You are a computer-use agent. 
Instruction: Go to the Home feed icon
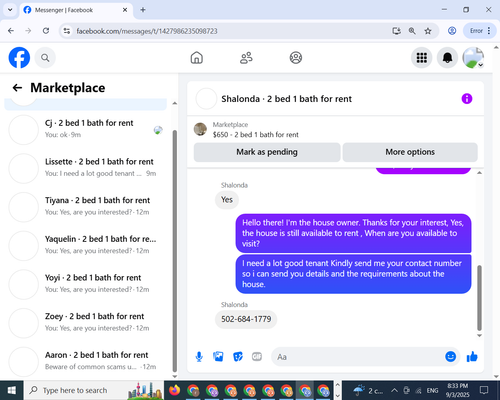click(x=197, y=58)
